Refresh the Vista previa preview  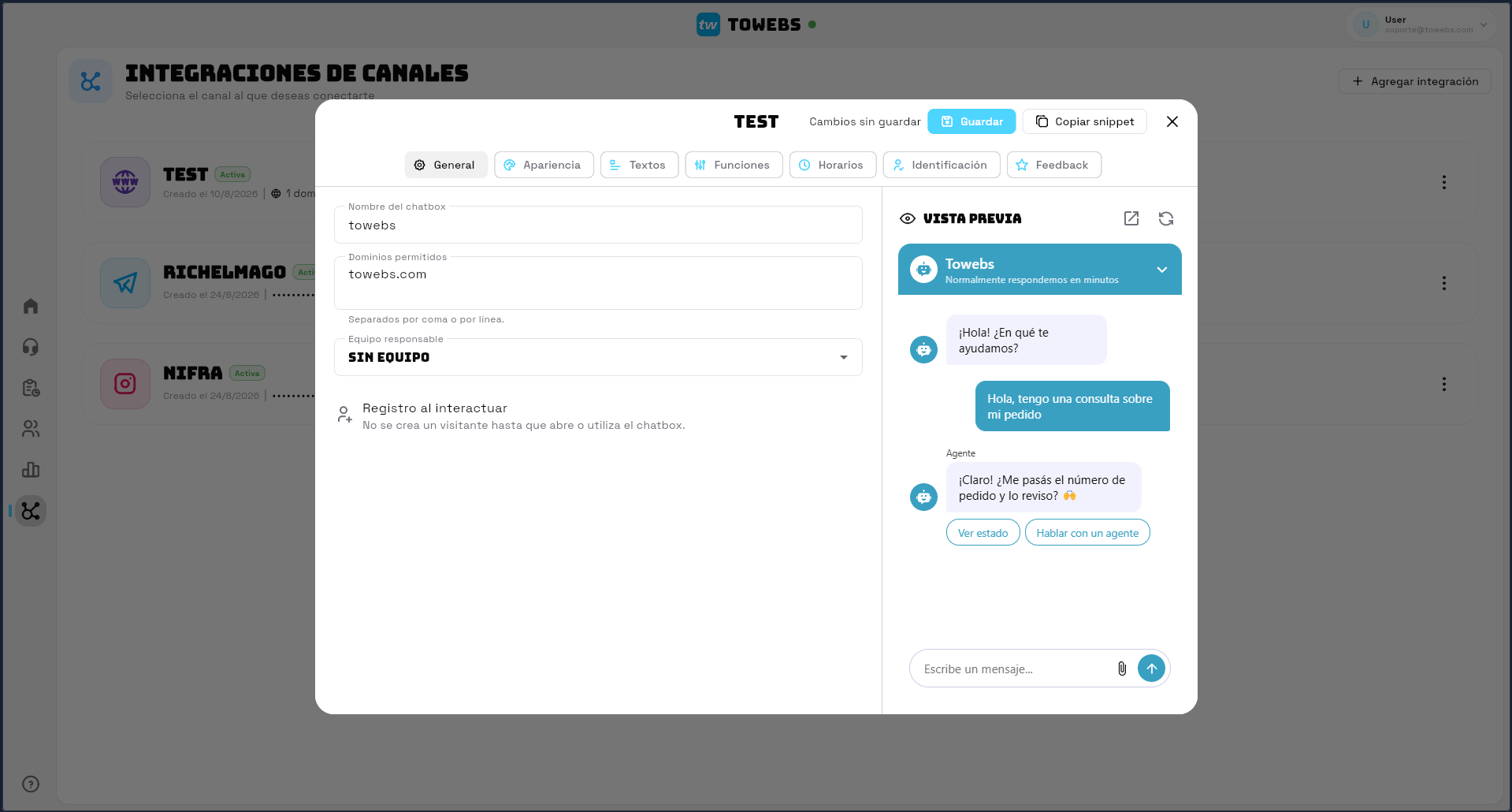click(x=1166, y=218)
